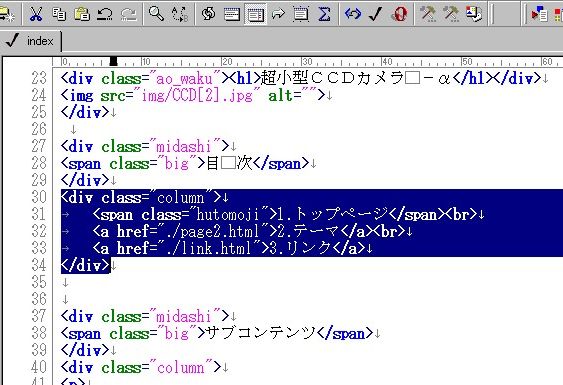Open Find with the magnifying glass icon
This screenshot has height=385, width=563.
pos(157,14)
